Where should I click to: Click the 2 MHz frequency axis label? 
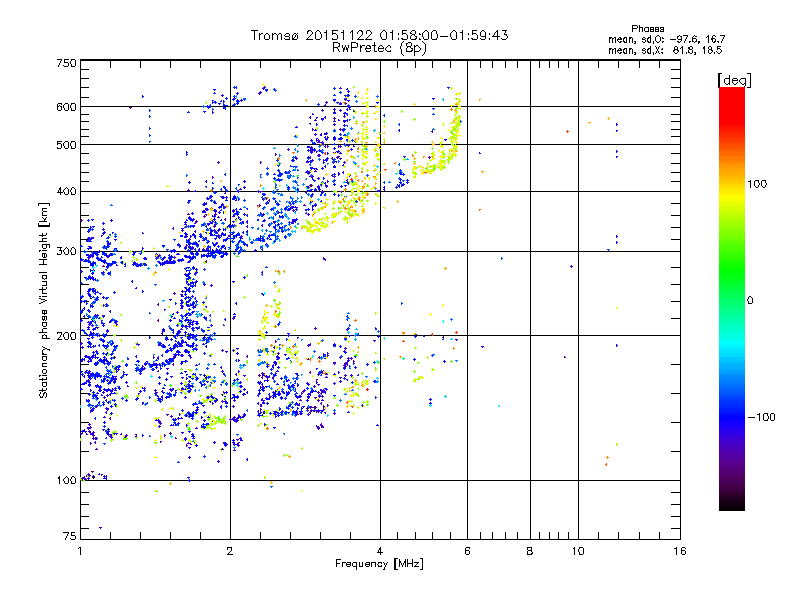click(x=230, y=551)
